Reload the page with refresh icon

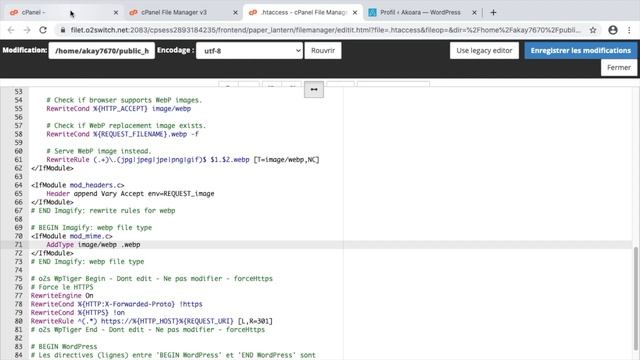43,30
